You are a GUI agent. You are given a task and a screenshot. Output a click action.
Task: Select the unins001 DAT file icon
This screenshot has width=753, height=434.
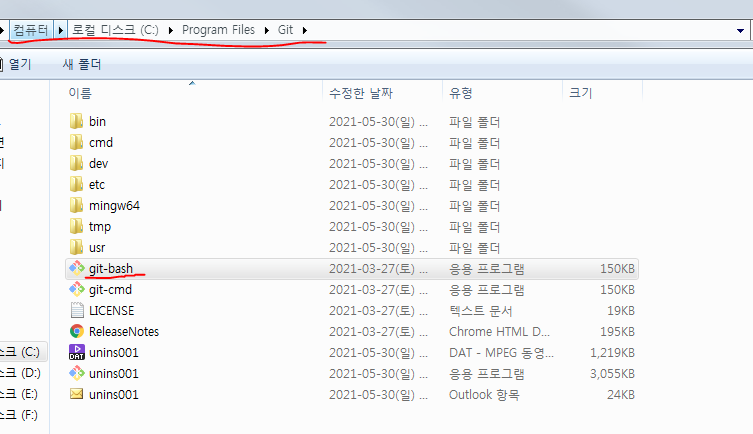(x=77, y=352)
